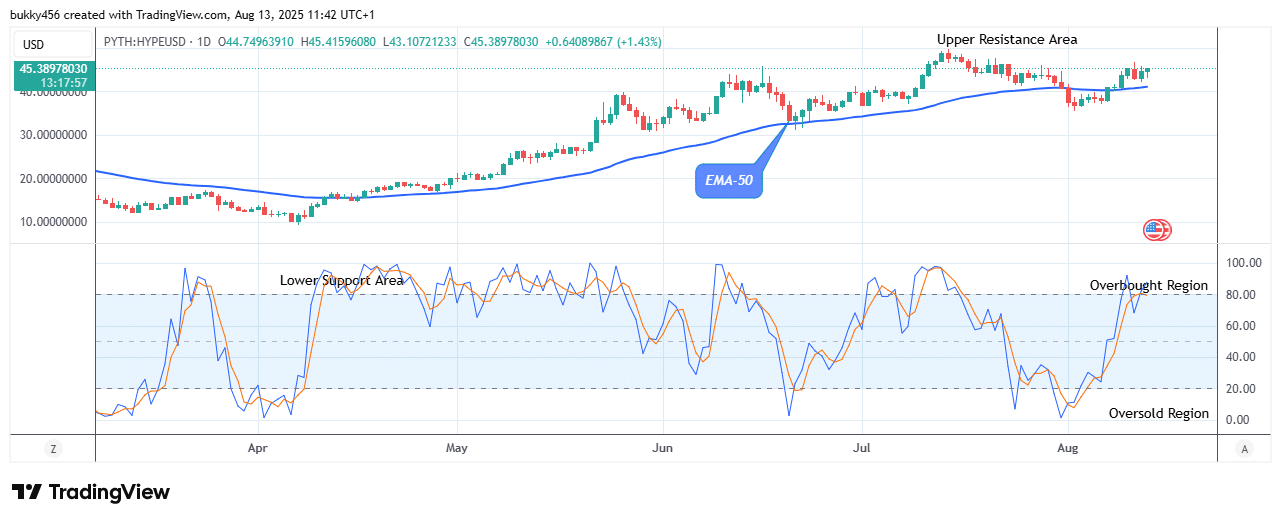Click the A auto-scale button at bottom-right

1243,448
